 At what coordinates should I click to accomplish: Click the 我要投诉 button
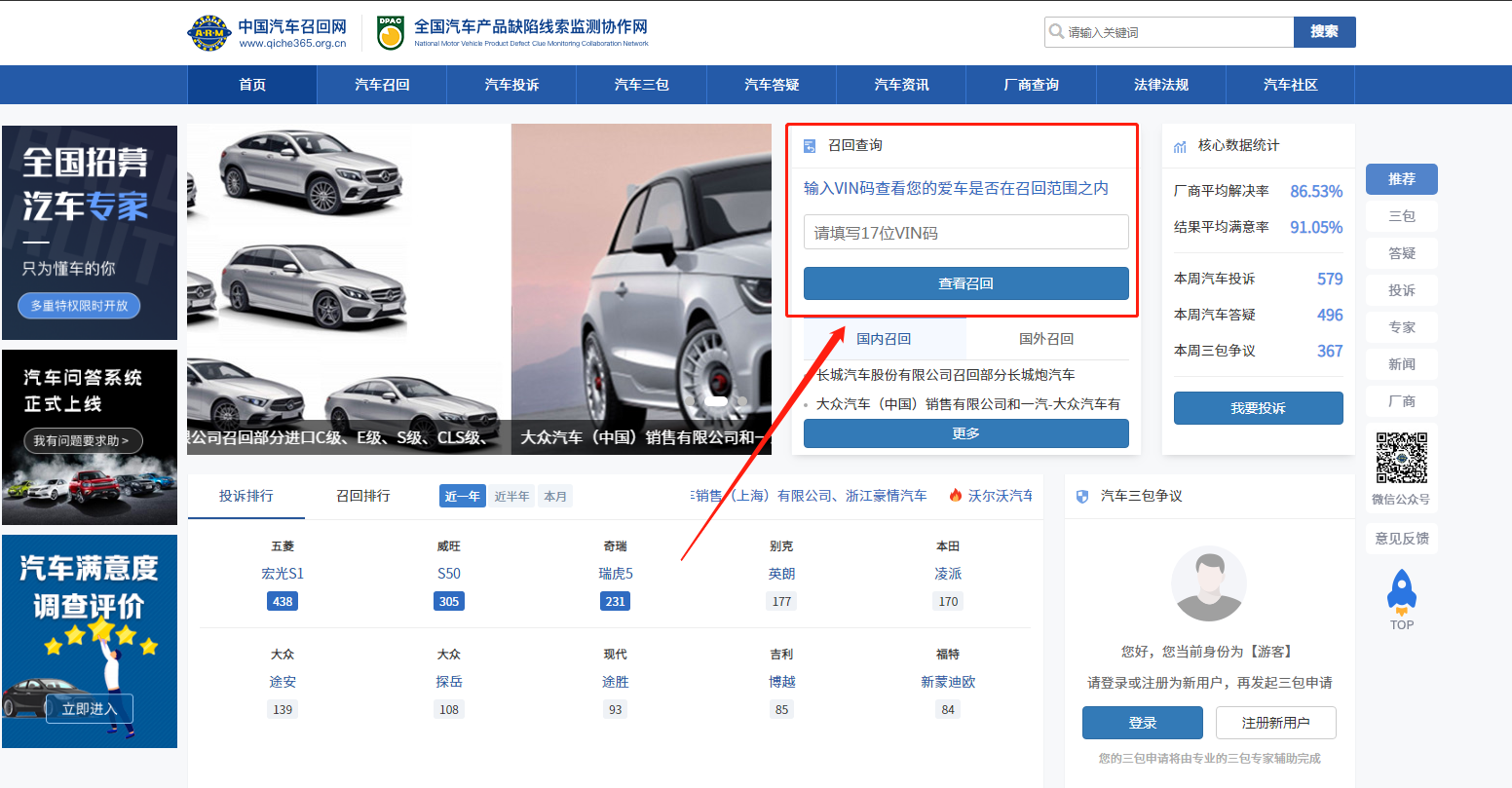pyautogui.click(x=1258, y=408)
